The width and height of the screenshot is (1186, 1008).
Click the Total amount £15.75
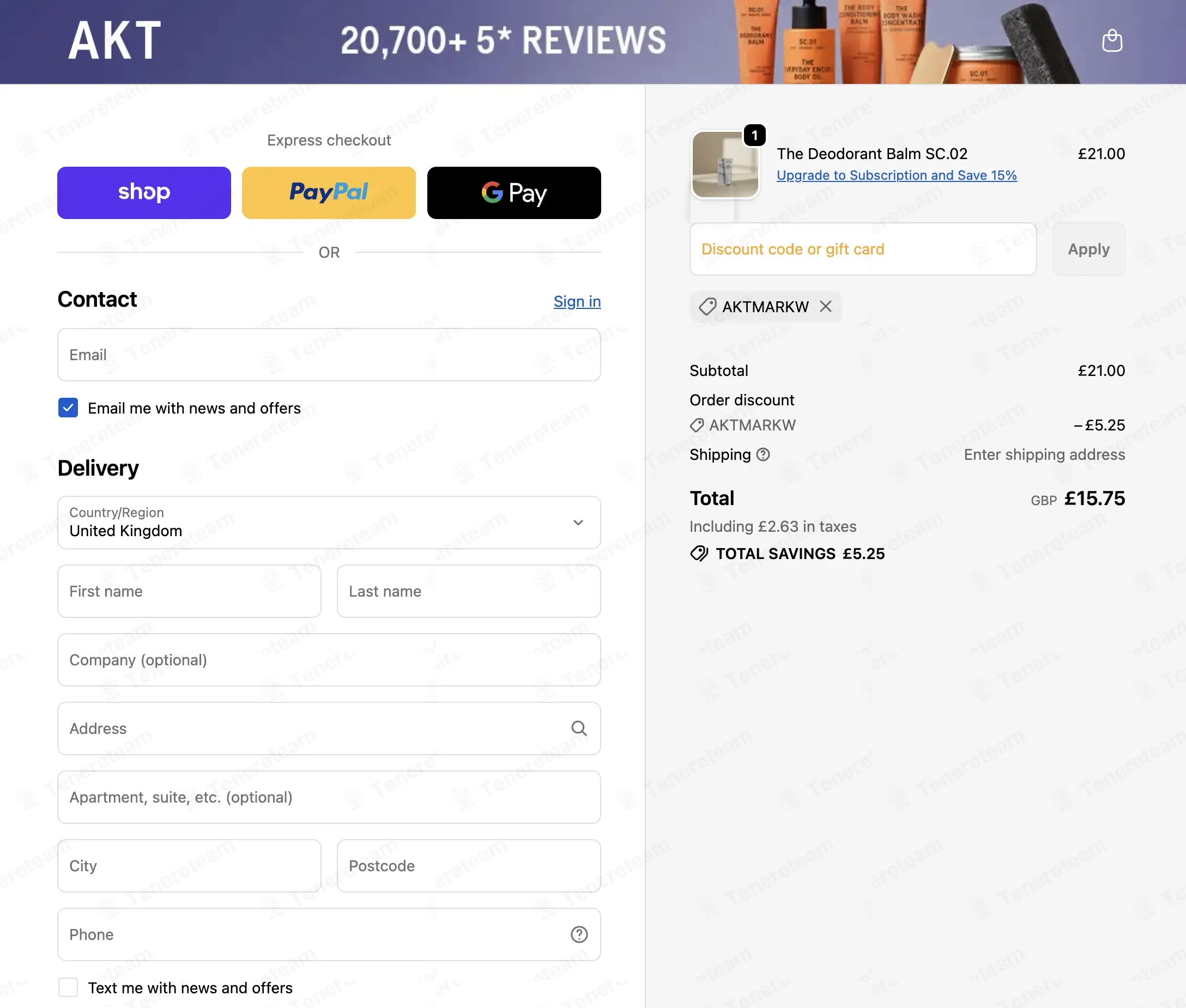(x=1094, y=499)
